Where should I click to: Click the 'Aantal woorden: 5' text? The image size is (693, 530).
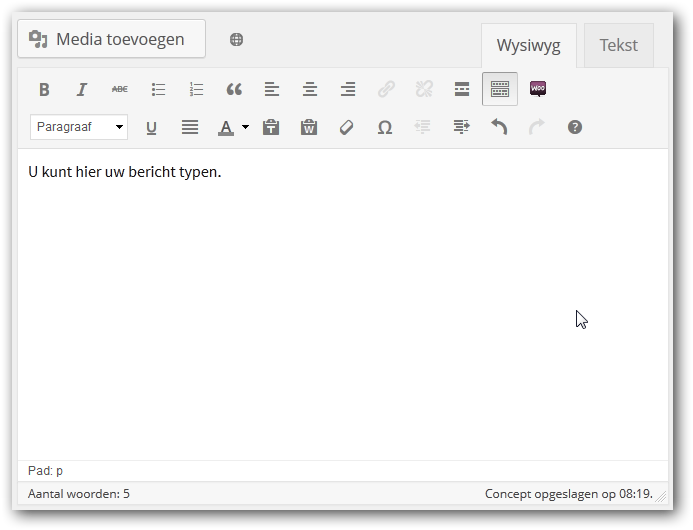(79, 494)
